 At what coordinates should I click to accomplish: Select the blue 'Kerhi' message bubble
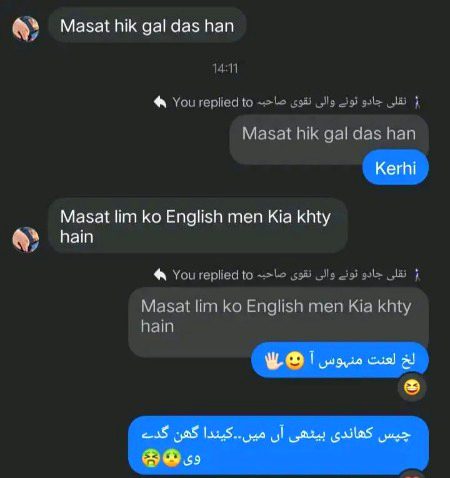point(395,168)
